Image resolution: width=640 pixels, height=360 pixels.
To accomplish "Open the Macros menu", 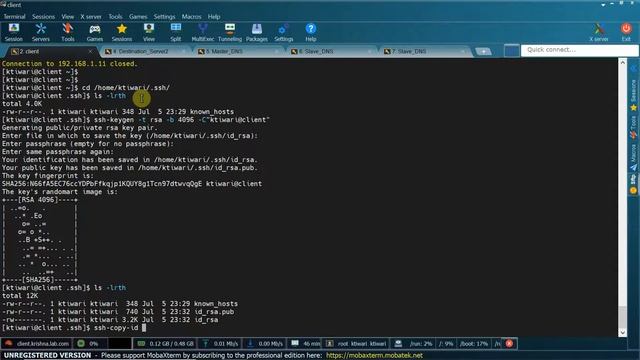I will 191,17.
